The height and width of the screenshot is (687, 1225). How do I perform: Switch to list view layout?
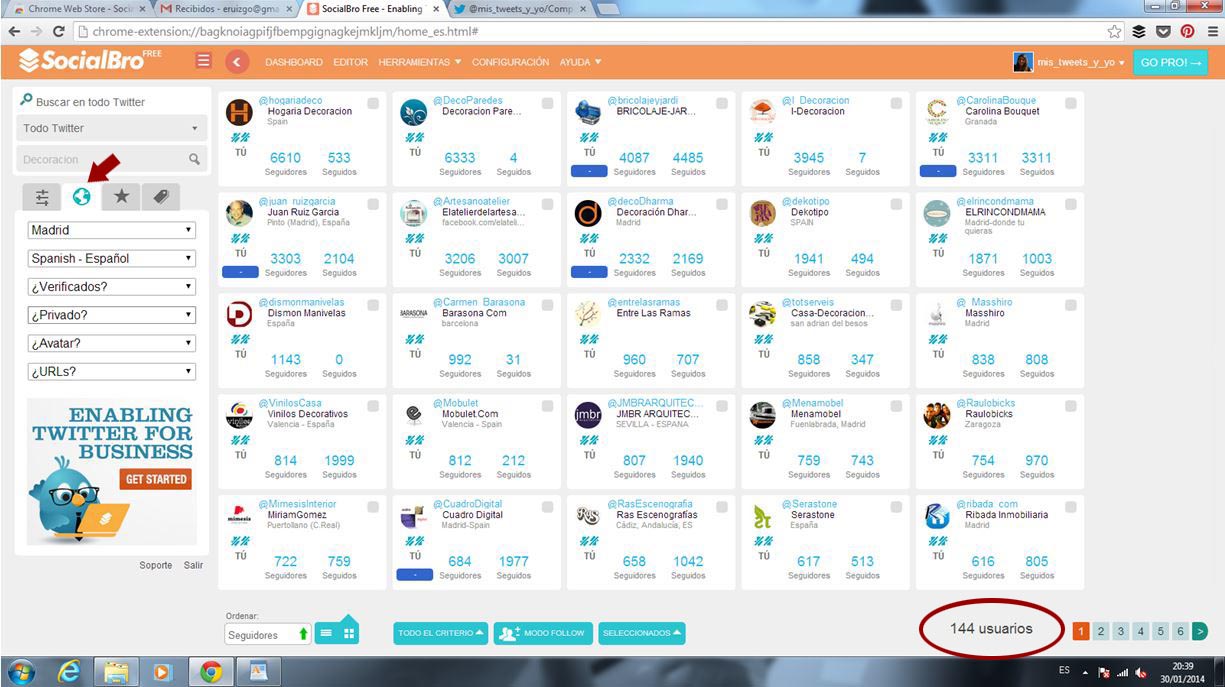[x=326, y=633]
